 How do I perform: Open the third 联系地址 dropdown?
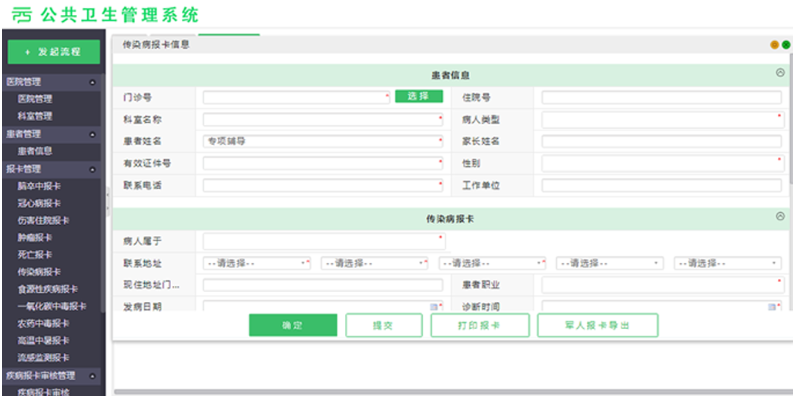pyautogui.click(x=492, y=263)
